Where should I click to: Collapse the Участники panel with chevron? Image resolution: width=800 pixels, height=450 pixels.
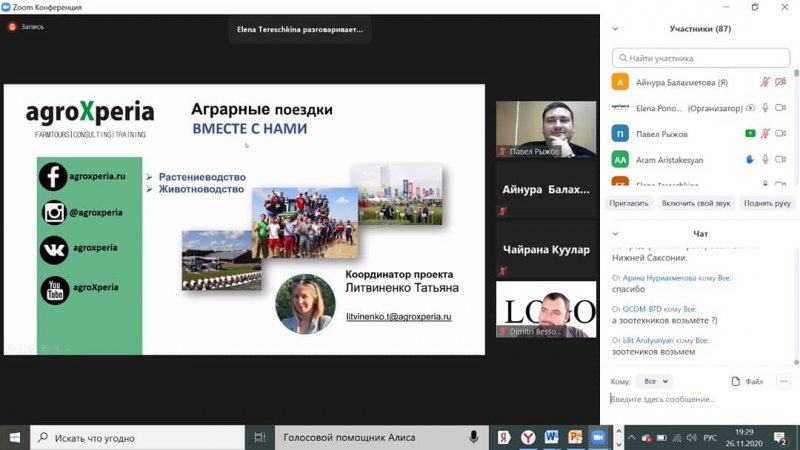[615, 29]
